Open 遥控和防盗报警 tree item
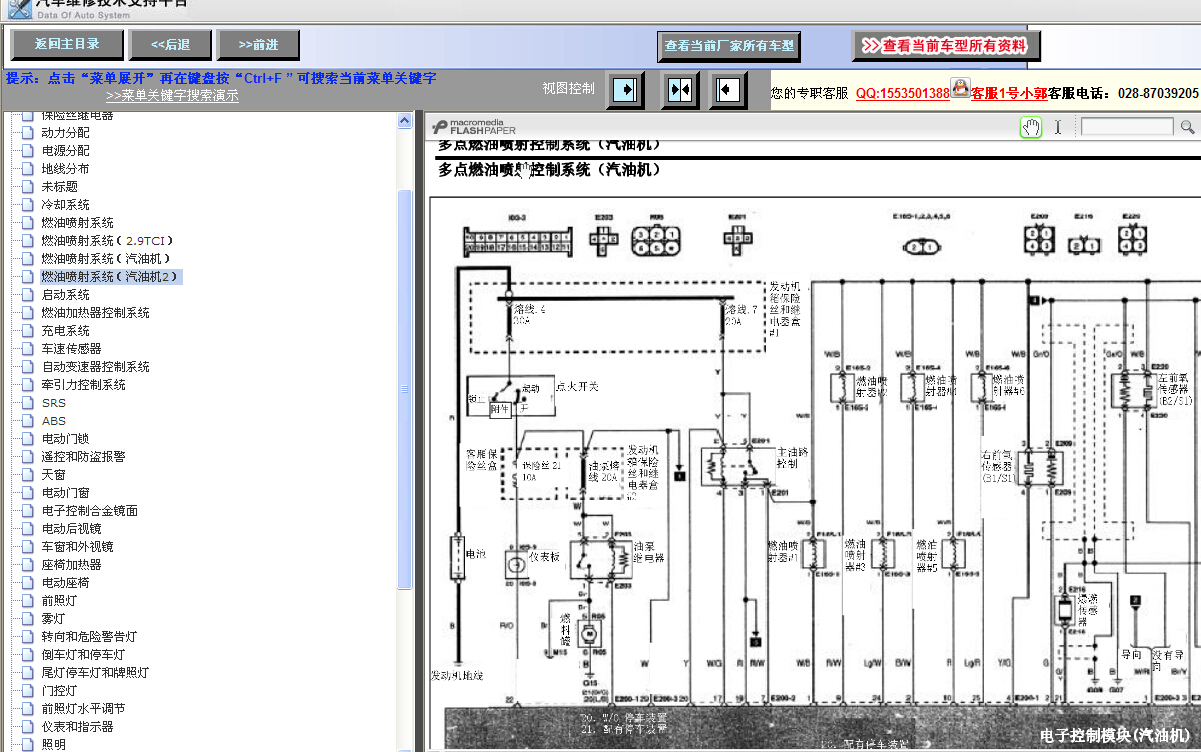The image size is (1201, 752). tap(83, 456)
